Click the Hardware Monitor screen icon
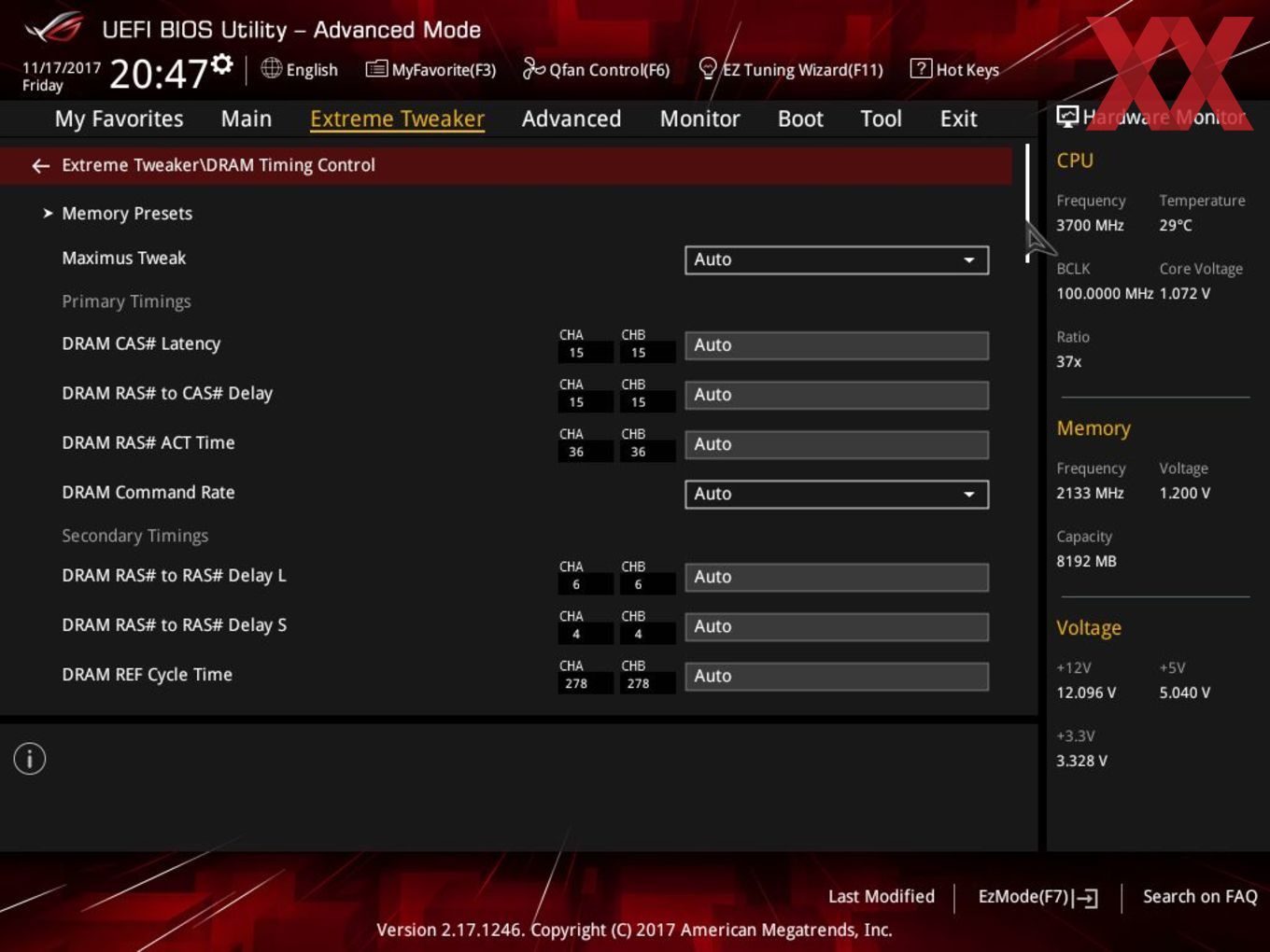This screenshot has width=1270, height=952. point(1067,117)
